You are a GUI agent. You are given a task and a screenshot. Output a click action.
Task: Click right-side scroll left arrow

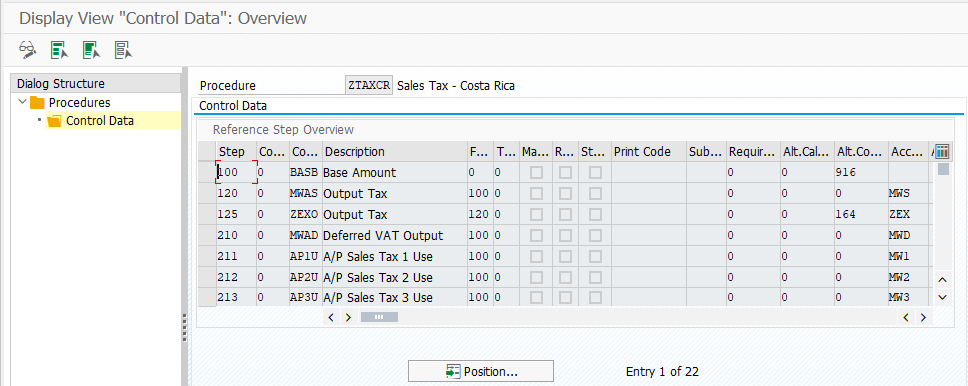coord(906,317)
